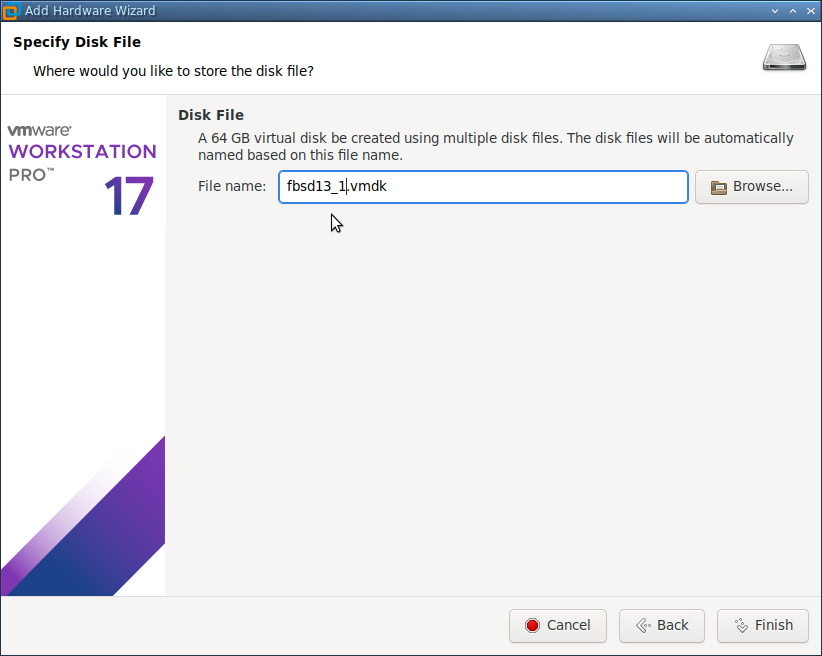
Task: Focus the File name text field
Action: point(483,187)
